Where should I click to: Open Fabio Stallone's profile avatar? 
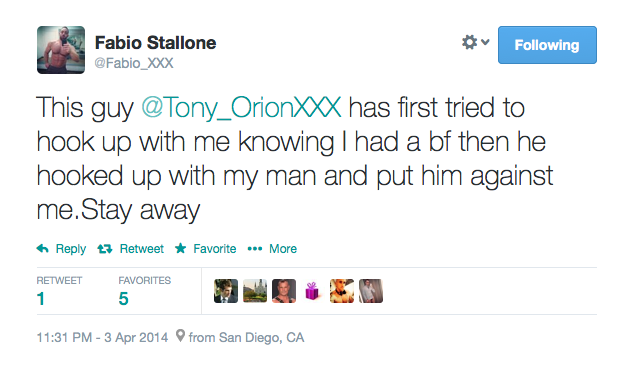pos(61,50)
